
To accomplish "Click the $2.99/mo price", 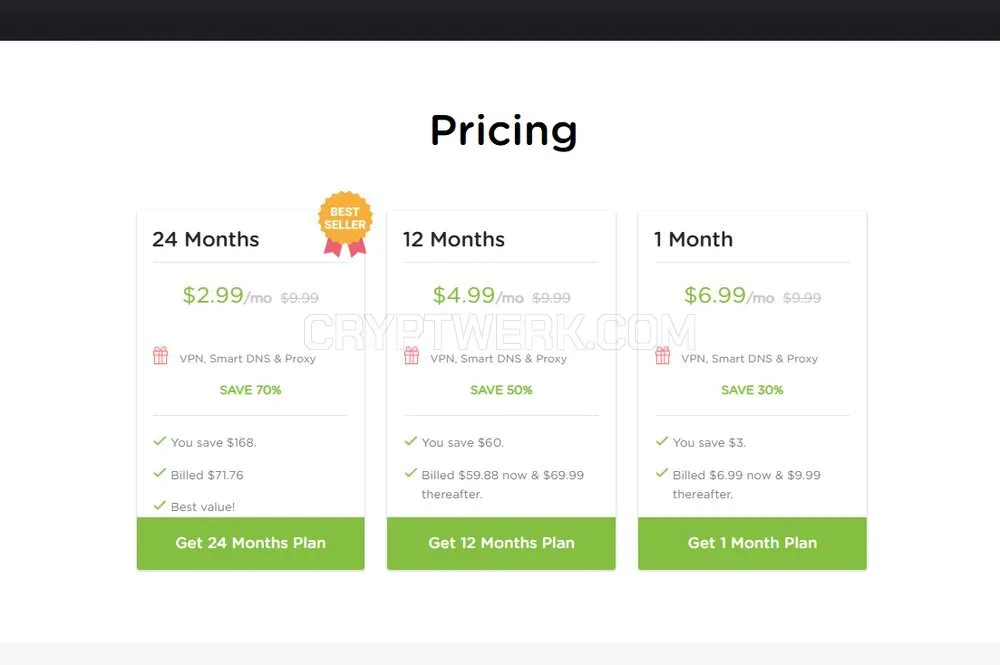I will [227, 295].
